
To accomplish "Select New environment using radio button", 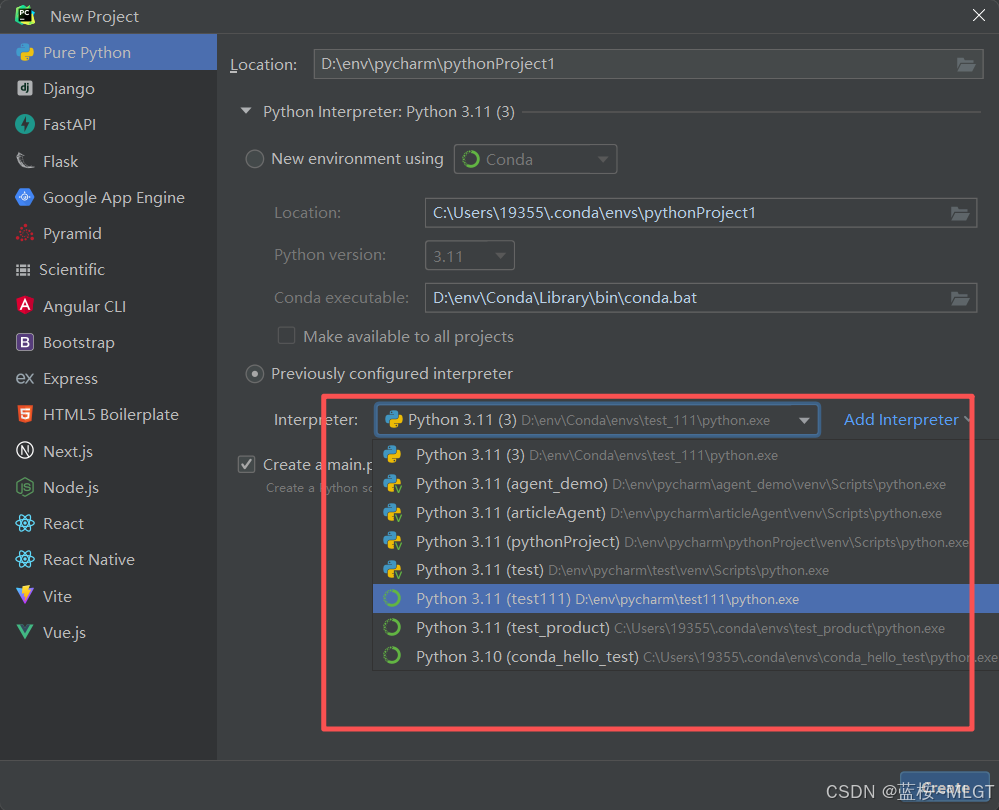I will pos(255,159).
